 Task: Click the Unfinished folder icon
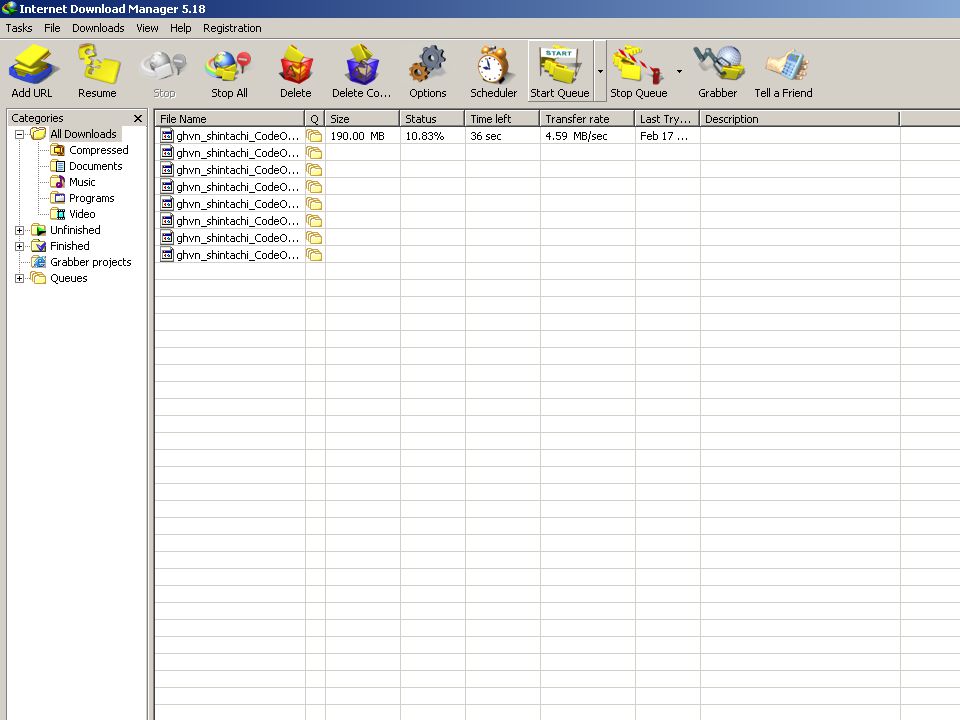(x=39, y=230)
